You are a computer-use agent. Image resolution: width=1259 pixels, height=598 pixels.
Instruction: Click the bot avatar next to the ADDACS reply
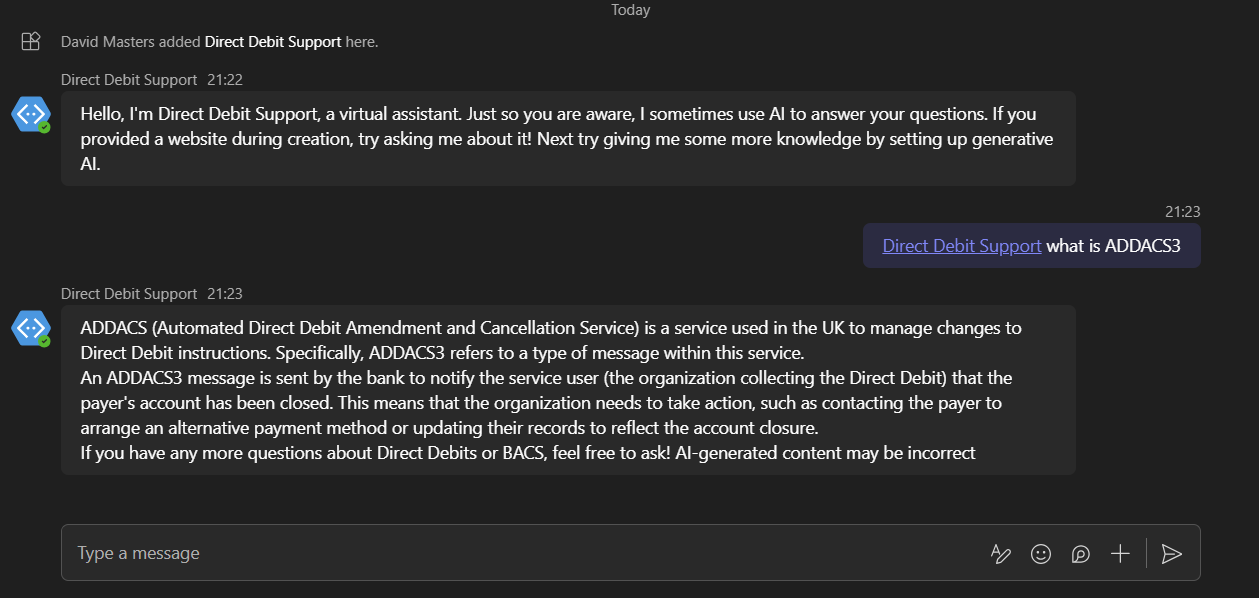click(30, 328)
